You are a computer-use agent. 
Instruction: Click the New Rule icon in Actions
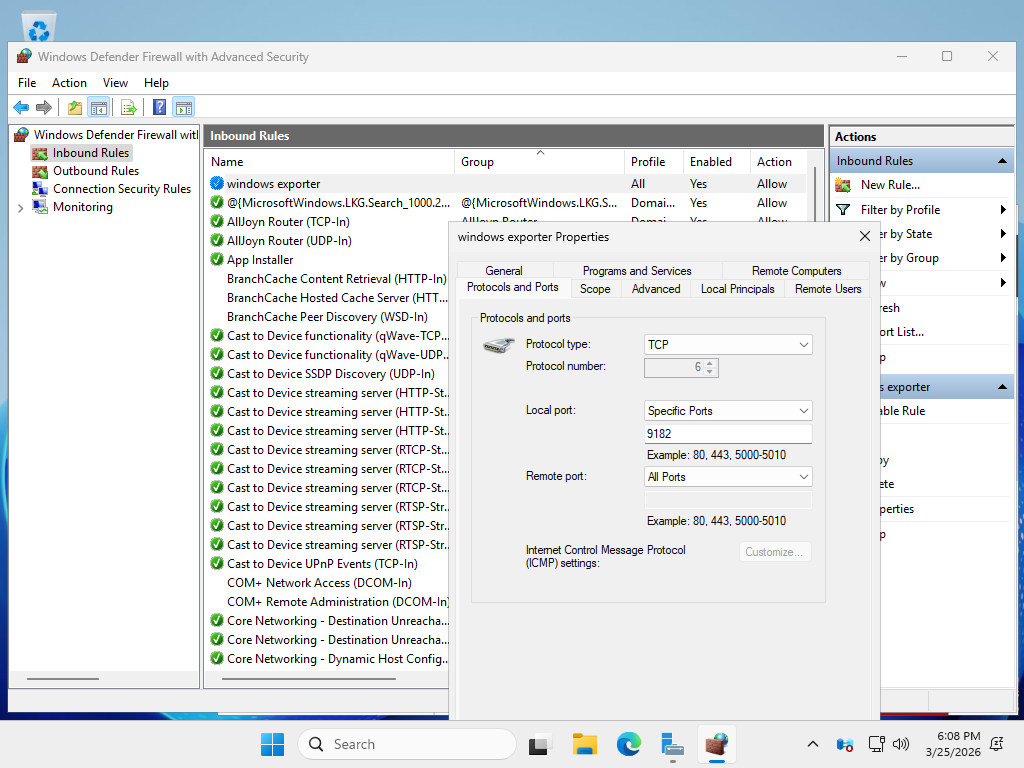coord(843,185)
